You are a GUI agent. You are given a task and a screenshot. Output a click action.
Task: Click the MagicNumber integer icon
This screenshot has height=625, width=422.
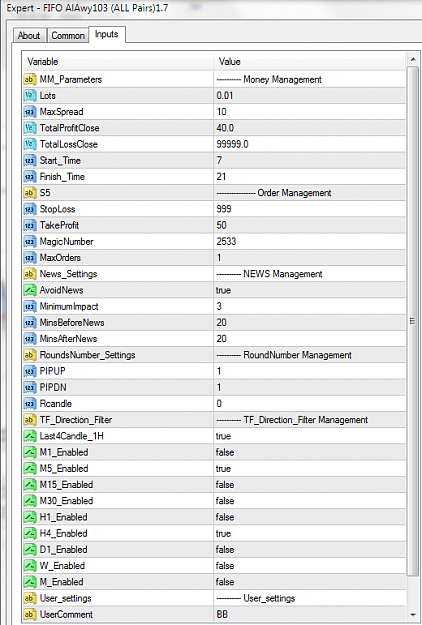pos(30,242)
